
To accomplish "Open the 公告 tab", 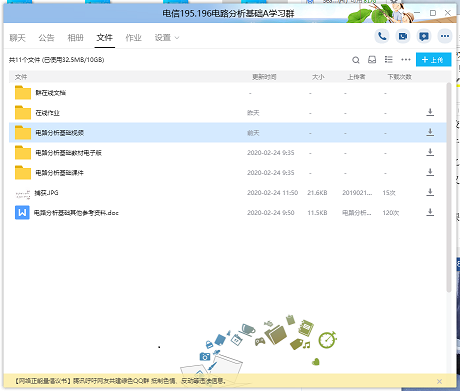I will tap(46, 38).
